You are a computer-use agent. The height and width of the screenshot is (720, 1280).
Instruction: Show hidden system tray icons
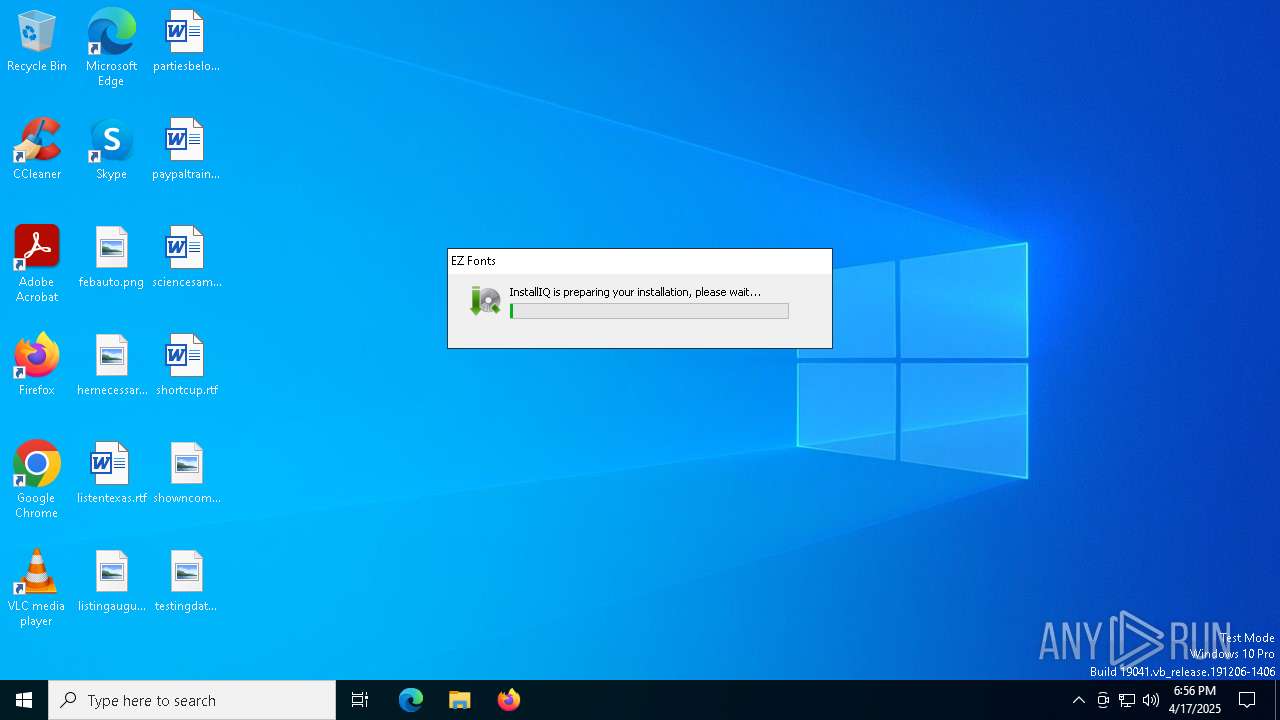pyautogui.click(x=1078, y=700)
